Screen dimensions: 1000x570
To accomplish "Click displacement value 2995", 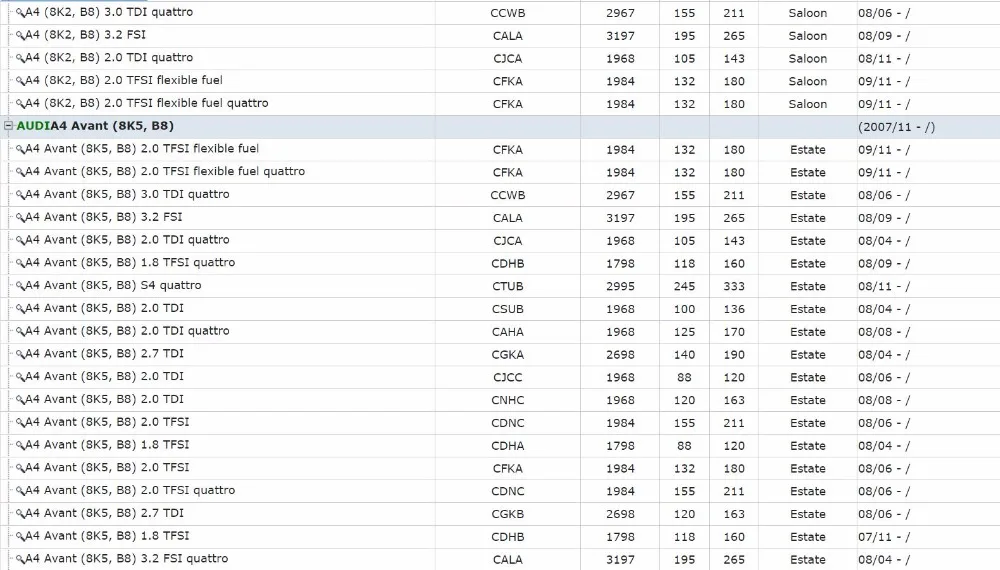I will tap(620, 286).
